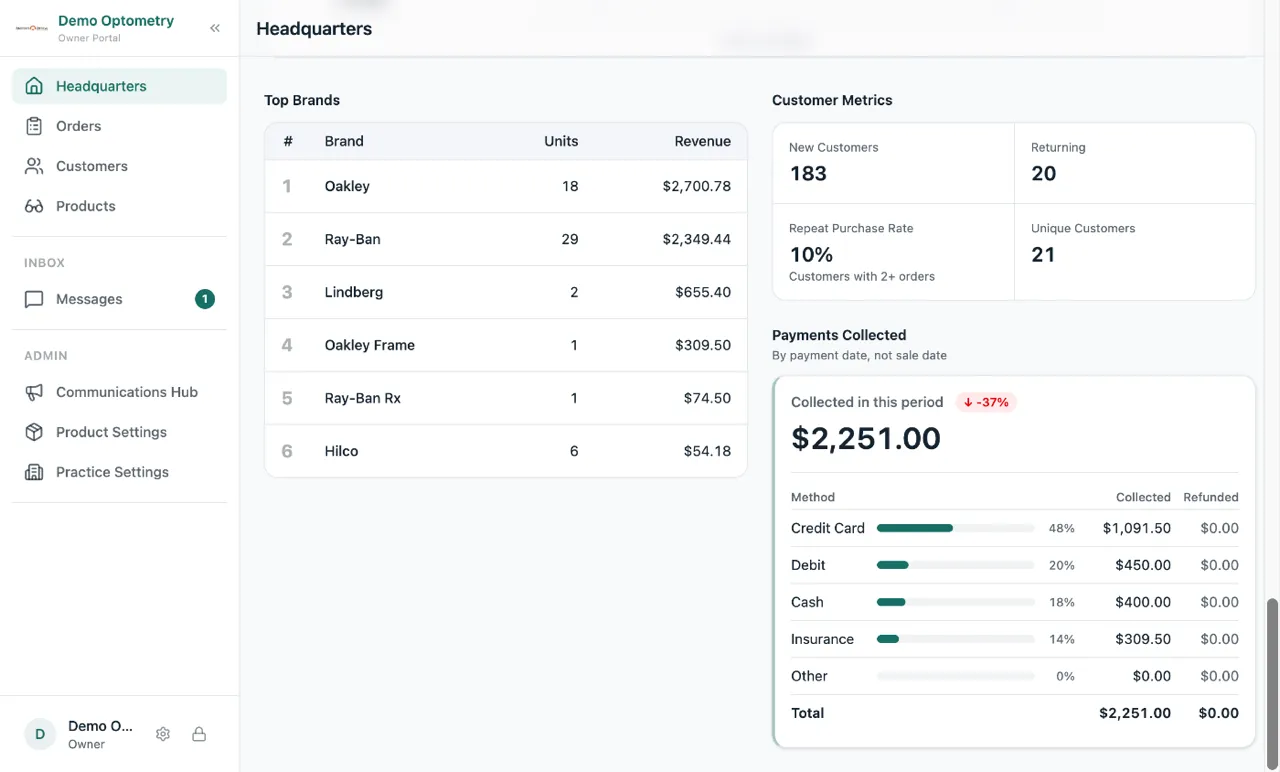
Task: Click the Debit progress bar
Action: click(x=955, y=565)
